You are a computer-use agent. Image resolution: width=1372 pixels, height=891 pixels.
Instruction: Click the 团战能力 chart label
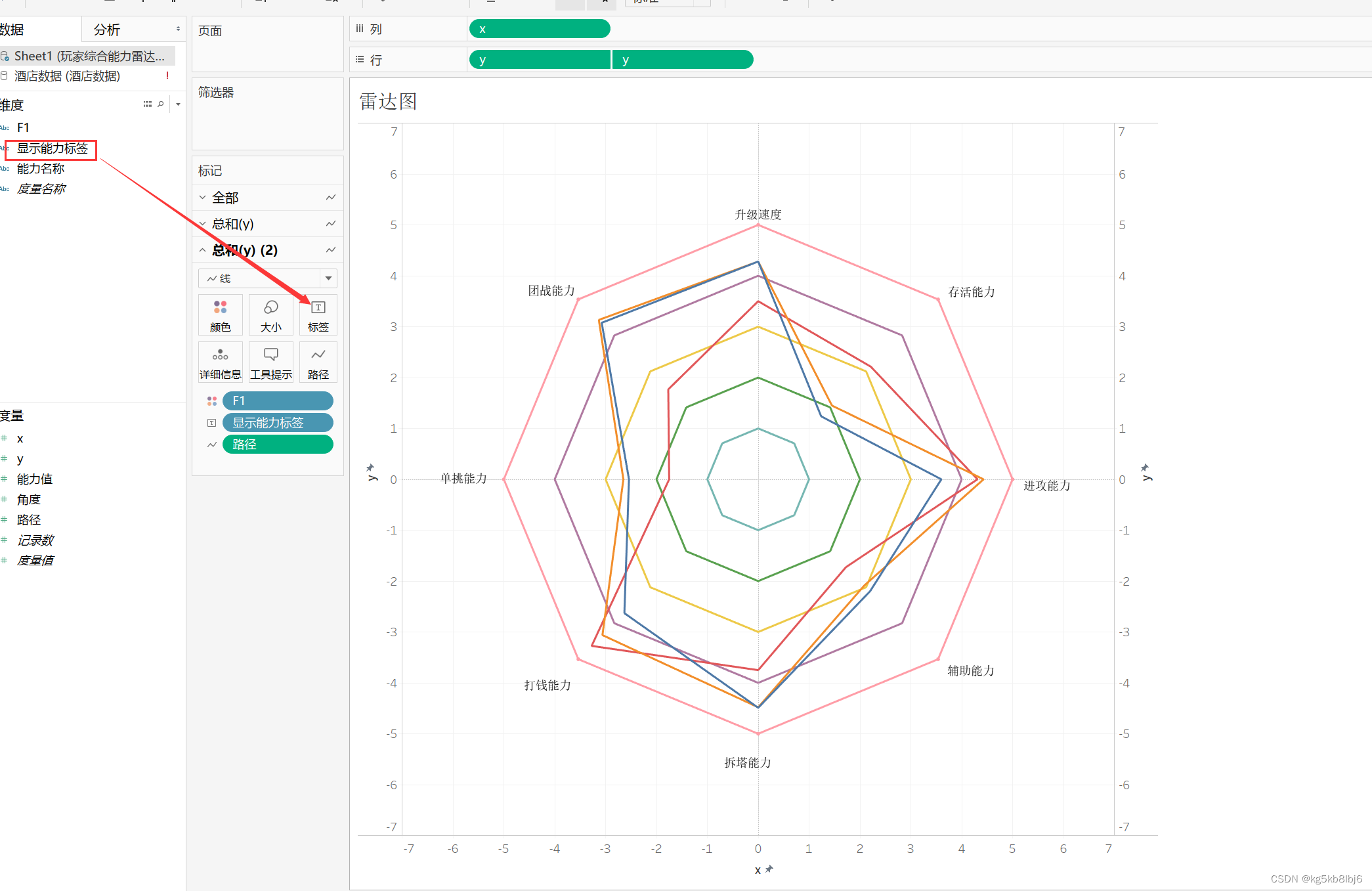551,290
